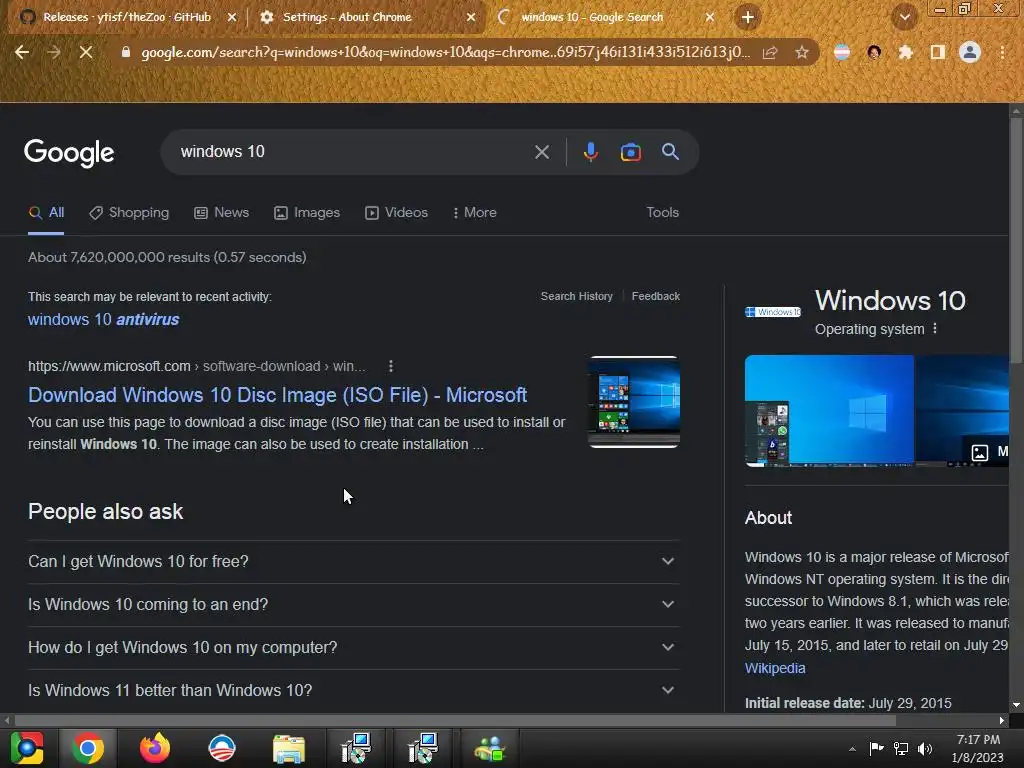
Task: Switch to the Releases ytisf/theZoo GitHub tab
Action: coord(127,17)
